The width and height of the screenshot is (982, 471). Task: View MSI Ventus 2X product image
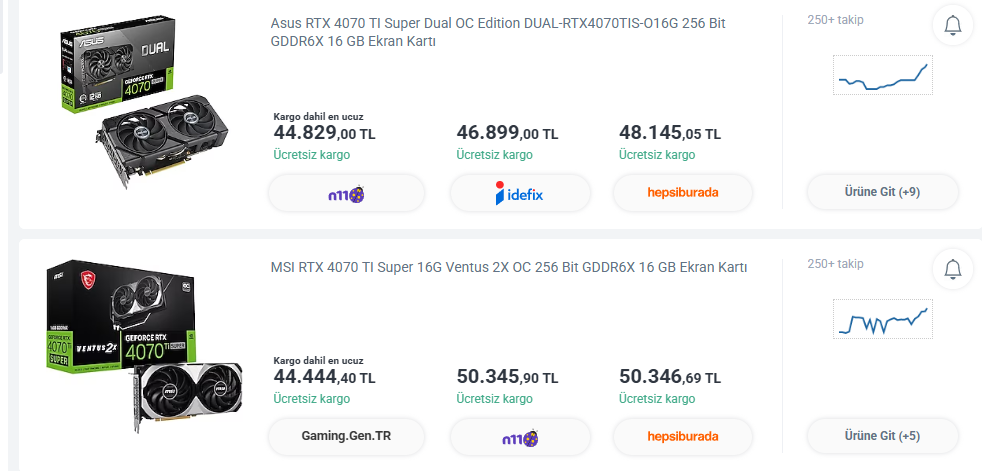pyautogui.click(x=138, y=344)
